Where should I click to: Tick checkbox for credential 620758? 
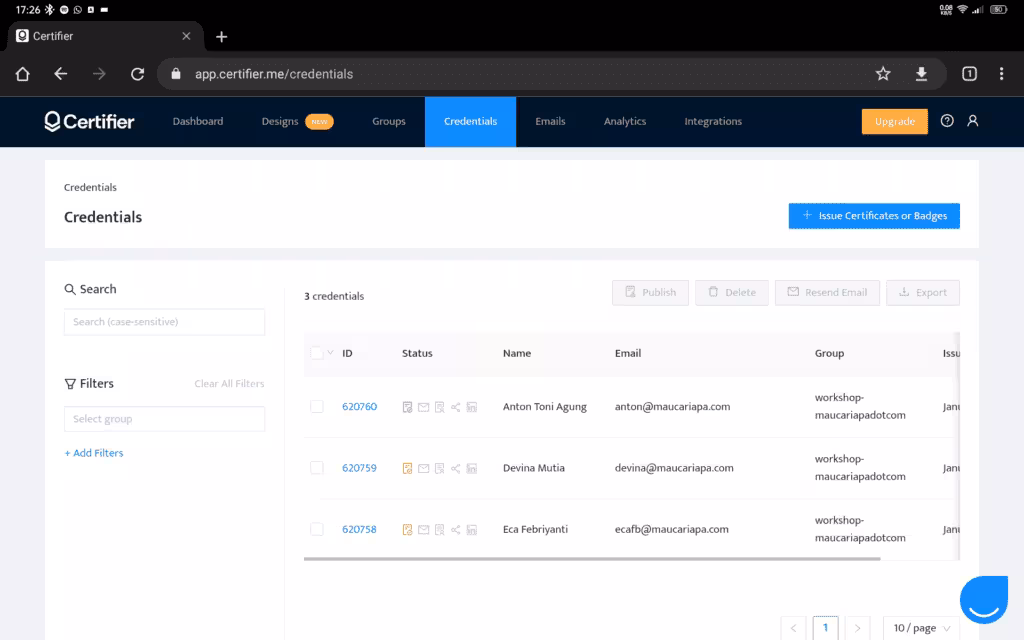coord(317,530)
